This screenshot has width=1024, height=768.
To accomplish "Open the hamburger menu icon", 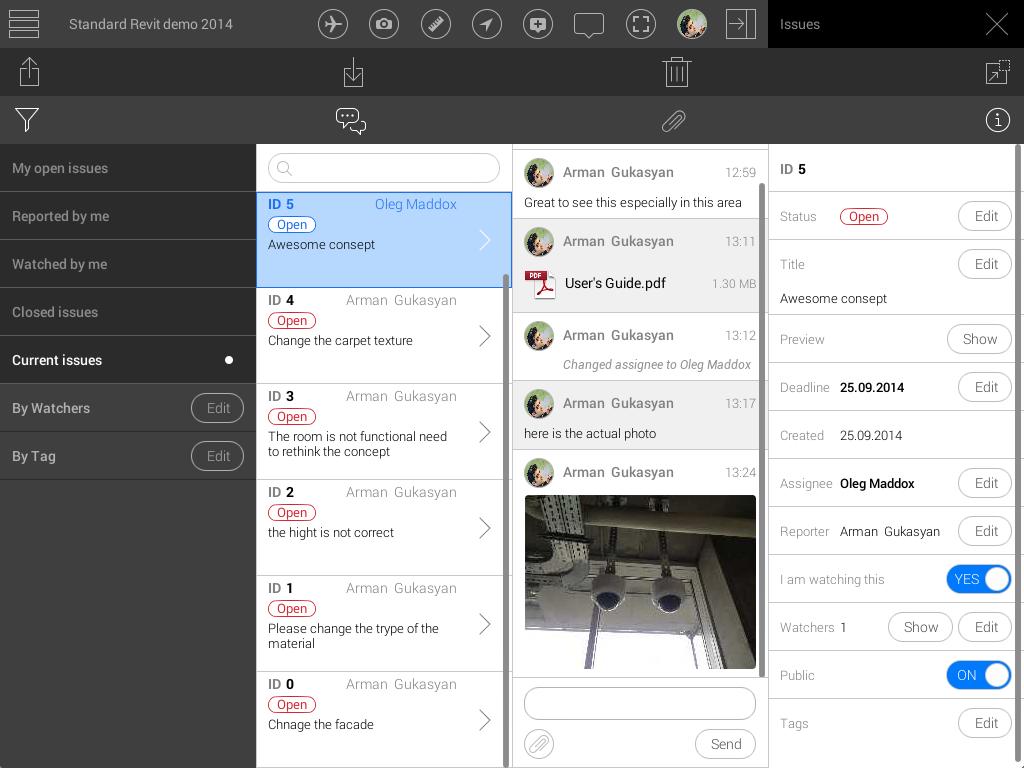I will pos(23,24).
